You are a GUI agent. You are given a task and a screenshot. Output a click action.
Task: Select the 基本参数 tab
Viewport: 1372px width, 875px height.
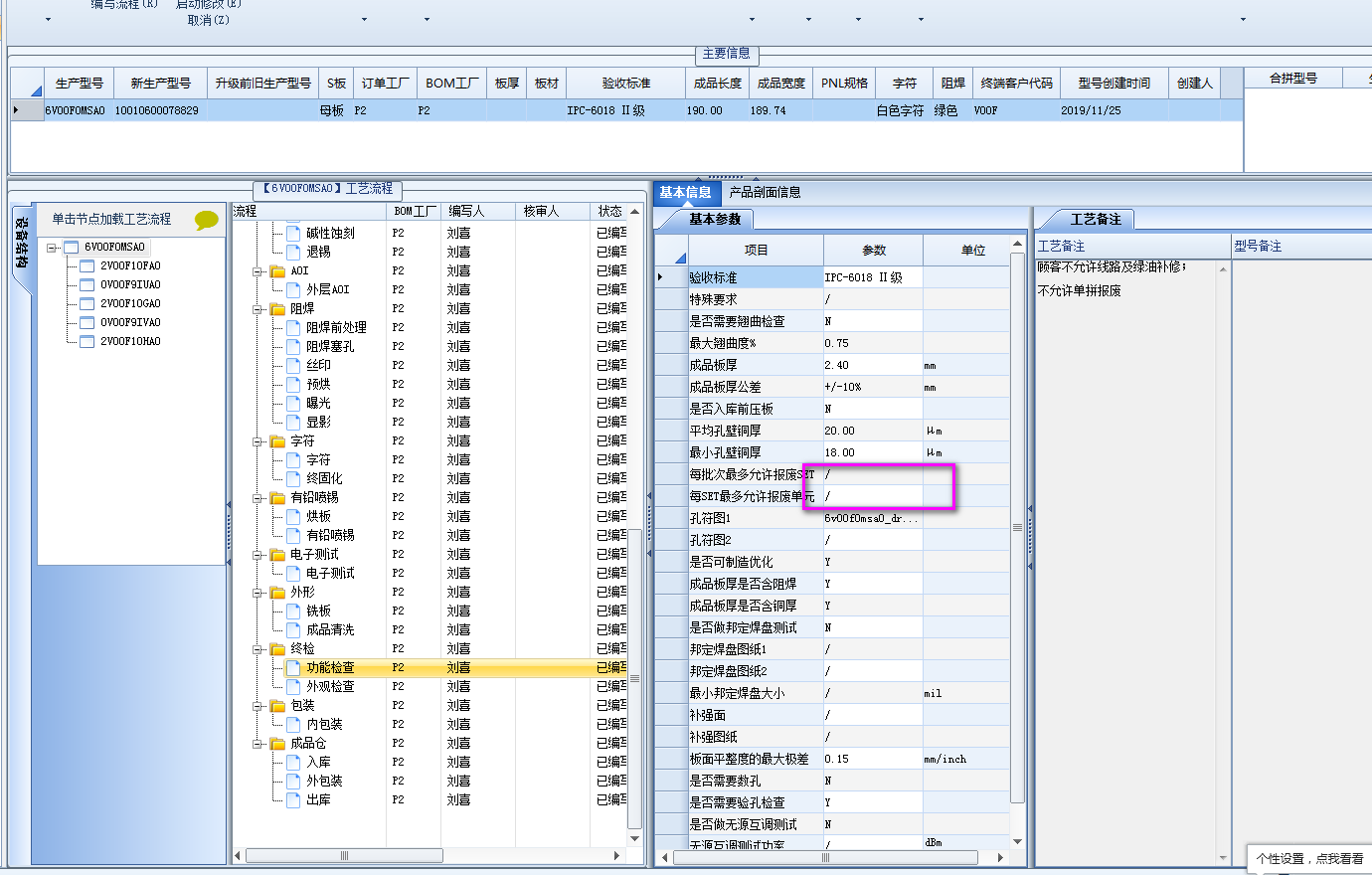tap(715, 219)
